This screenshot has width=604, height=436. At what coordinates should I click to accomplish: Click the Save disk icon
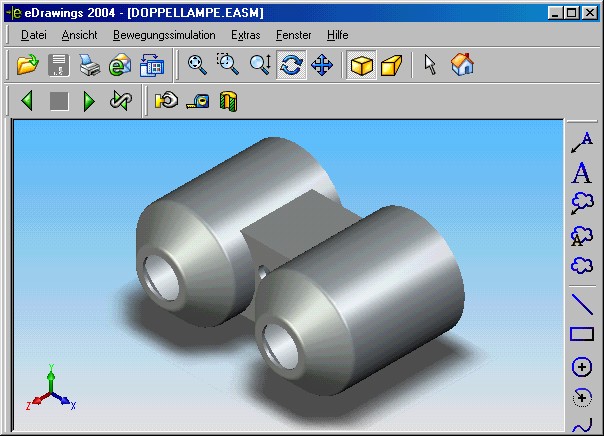click(x=59, y=64)
